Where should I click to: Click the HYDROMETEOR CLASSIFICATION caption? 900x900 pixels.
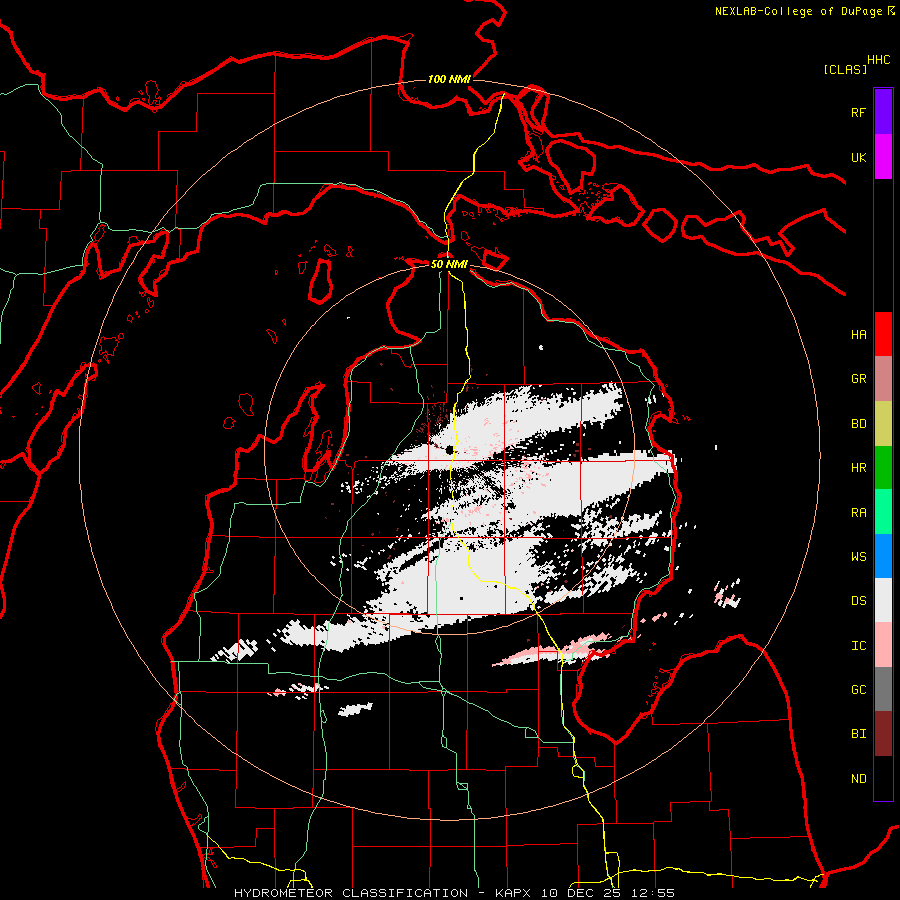point(351,893)
